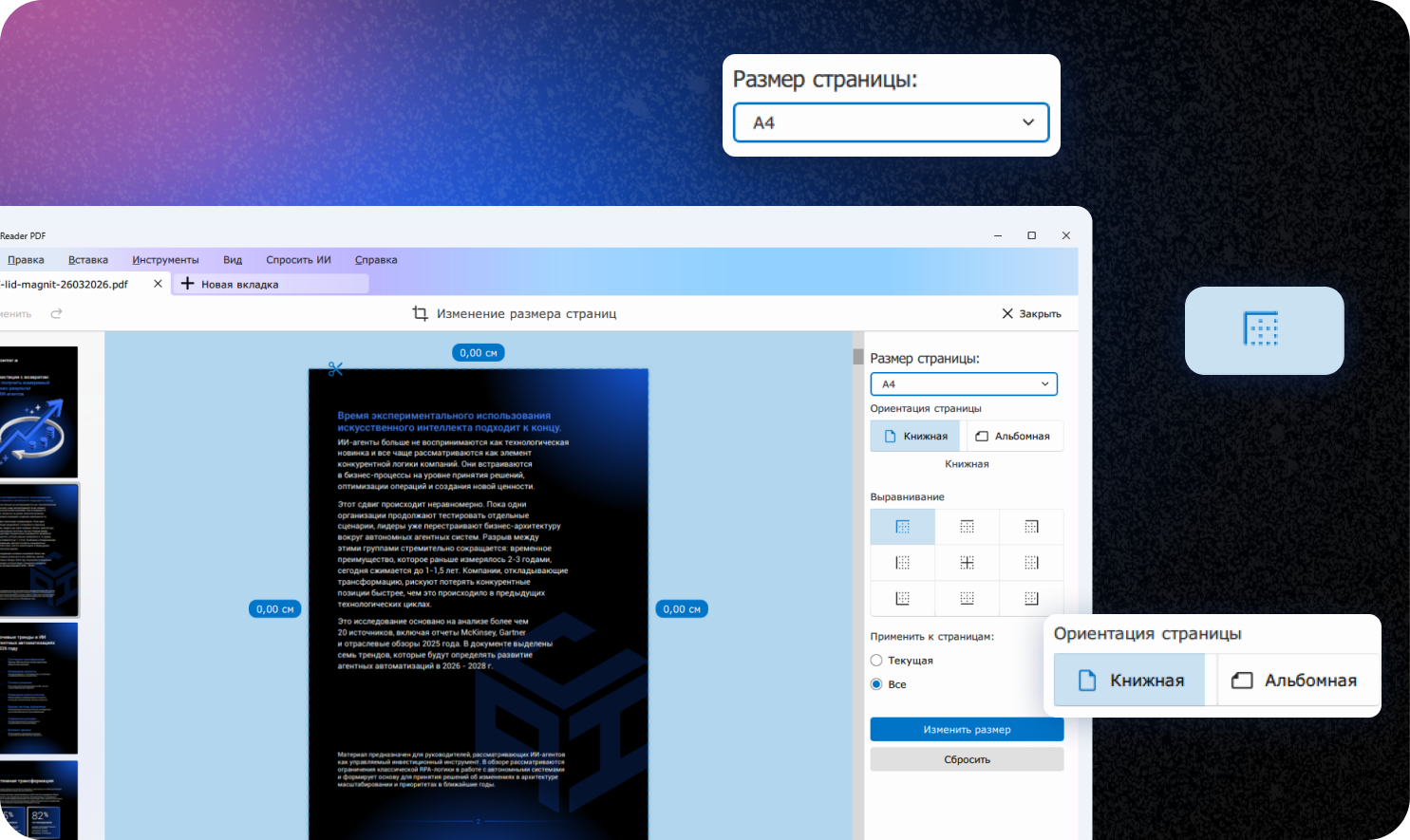Viewport: 1410px width, 840px height.
Task: Click the left margin 0,00 см label
Action: point(275,609)
